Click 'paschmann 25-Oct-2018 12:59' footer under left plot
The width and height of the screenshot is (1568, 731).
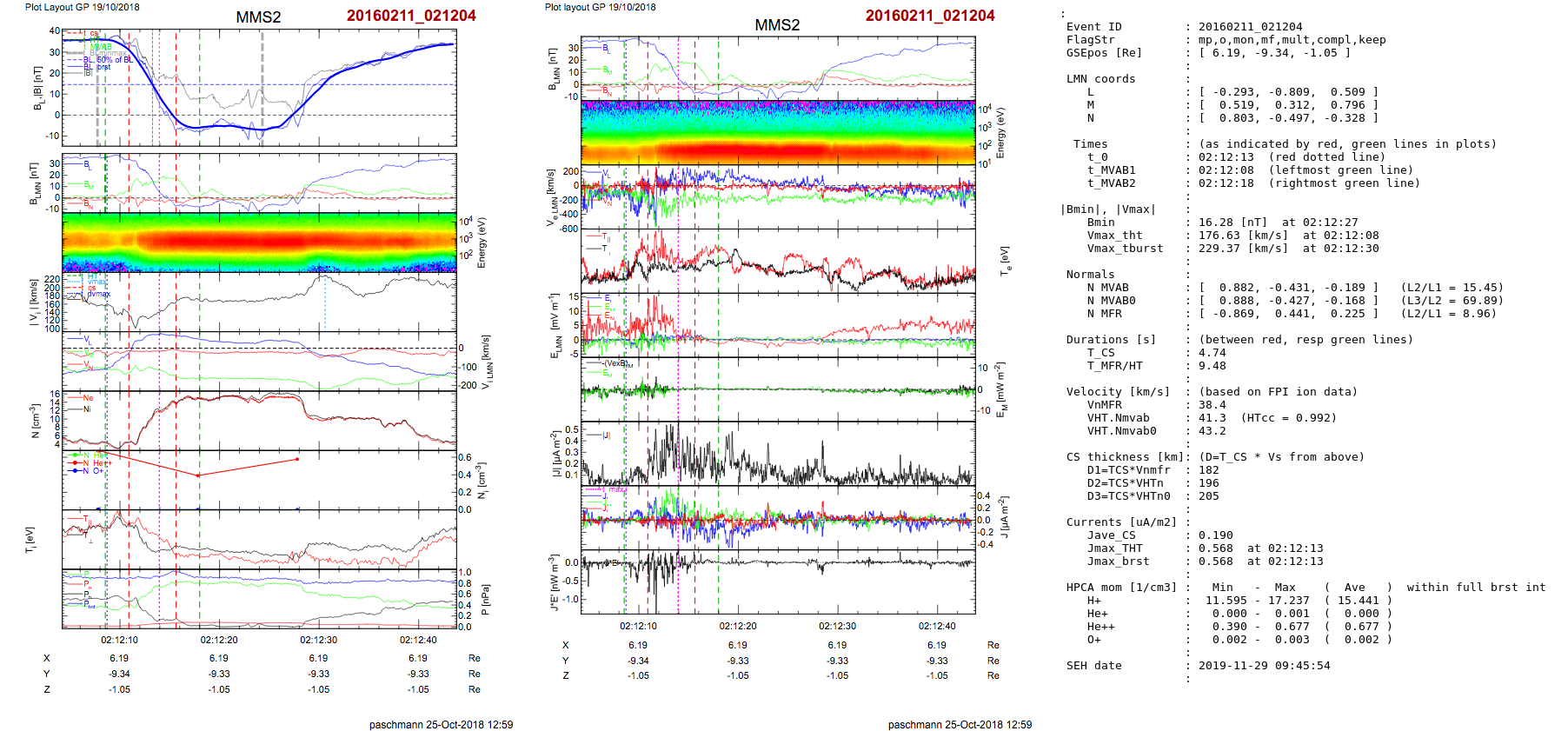(x=441, y=725)
